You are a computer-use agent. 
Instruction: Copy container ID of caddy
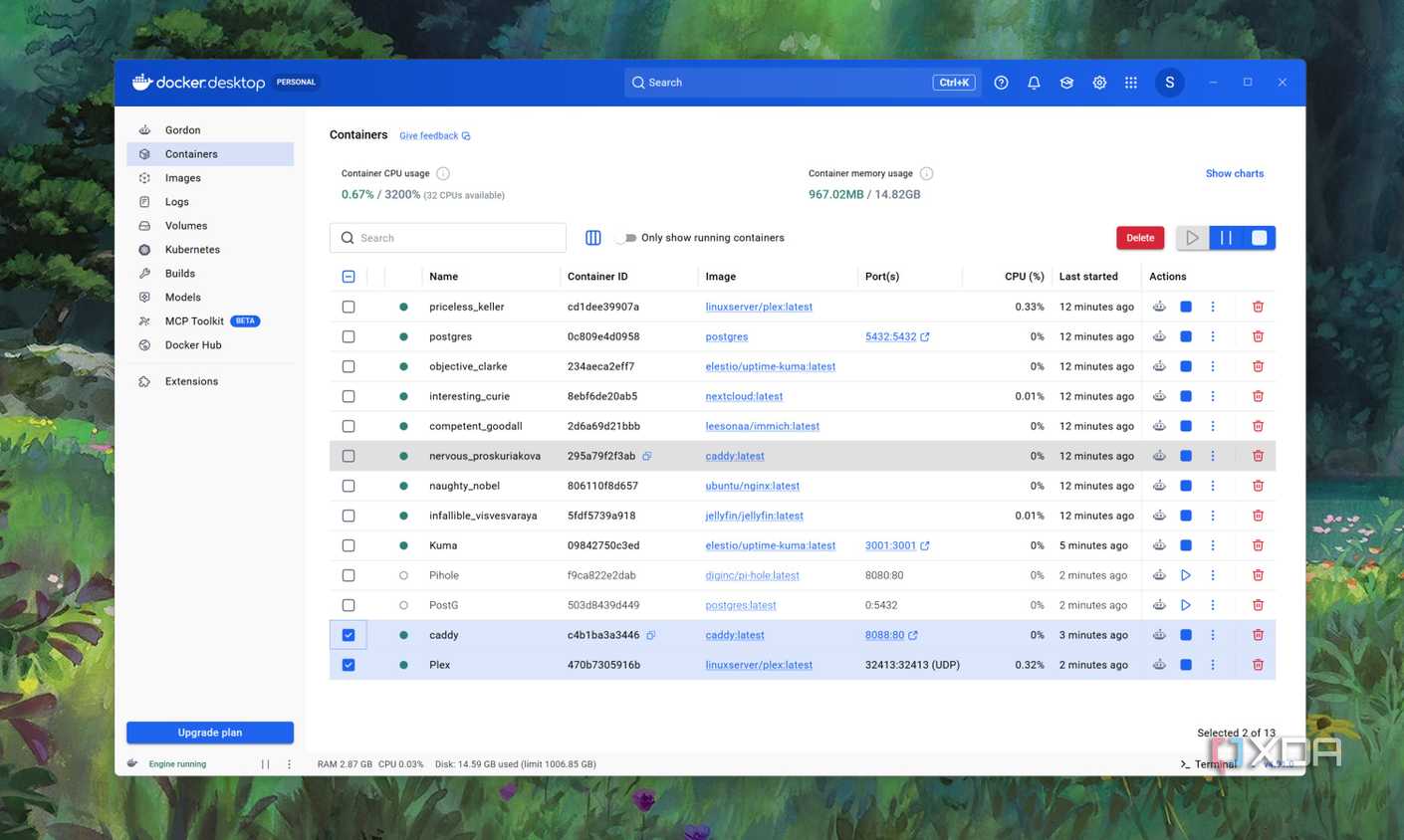[x=651, y=635]
